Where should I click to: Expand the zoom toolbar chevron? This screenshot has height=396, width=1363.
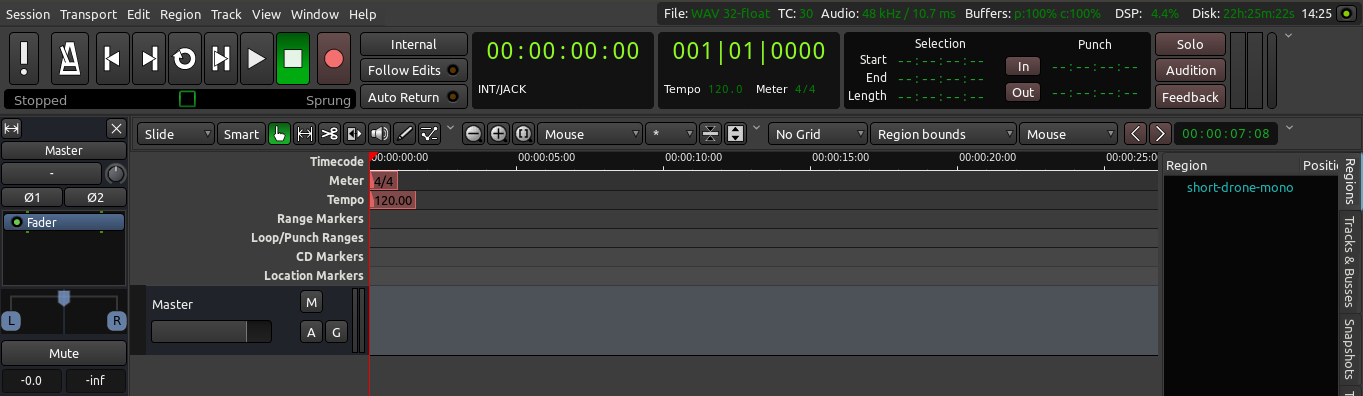tap(756, 128)
